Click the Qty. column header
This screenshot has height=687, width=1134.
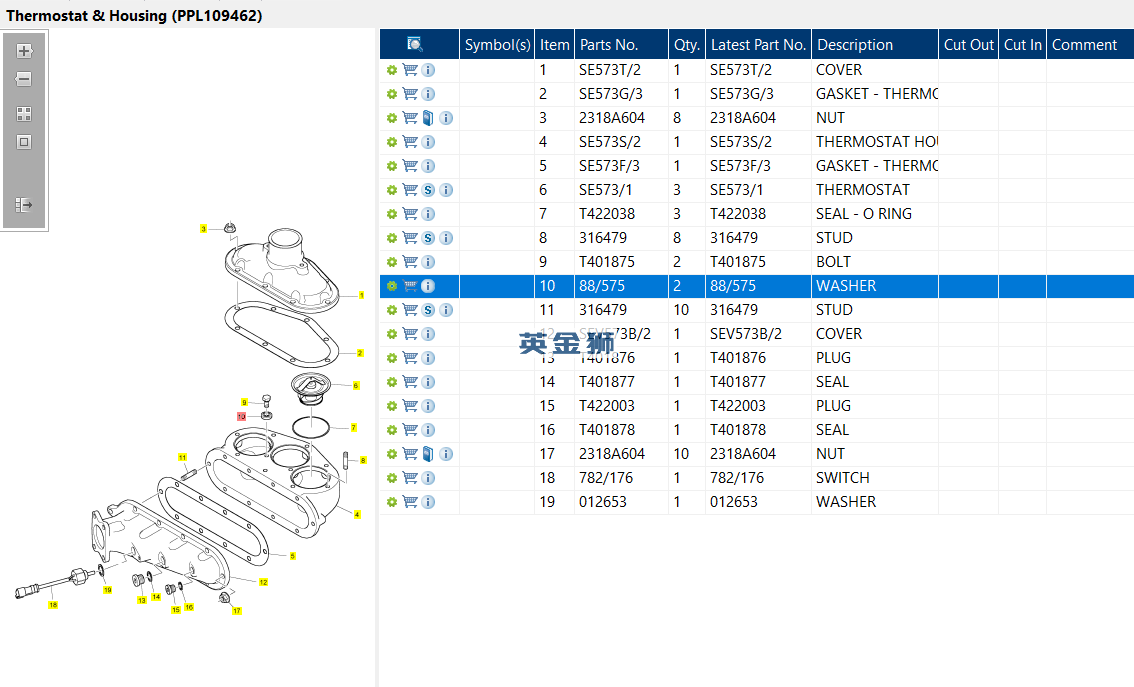pyautogui.click(x=686, y=45)
